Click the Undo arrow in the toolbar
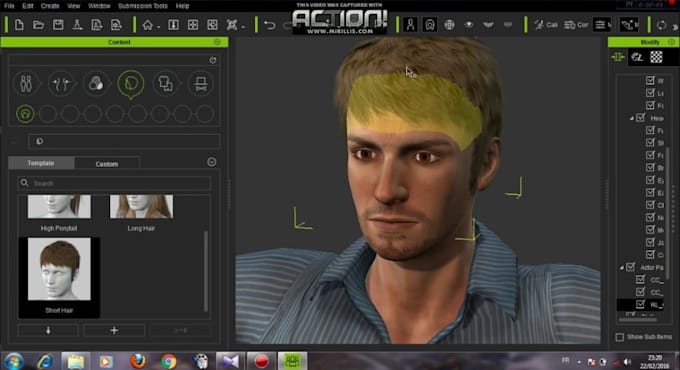 (270, 25)
